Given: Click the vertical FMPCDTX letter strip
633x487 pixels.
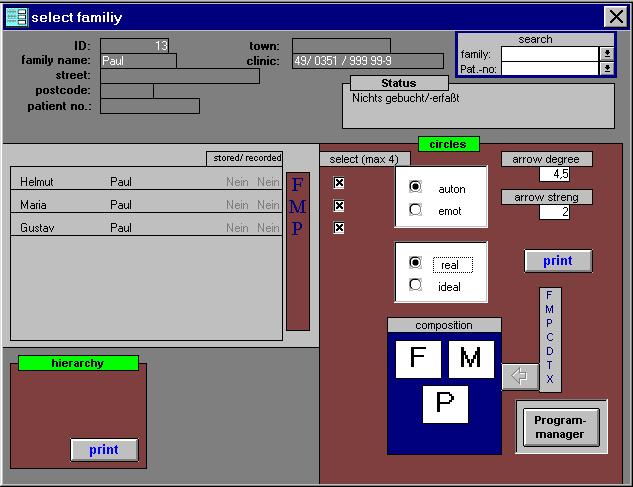Looking at the screenshot, I should click(549, 338).
